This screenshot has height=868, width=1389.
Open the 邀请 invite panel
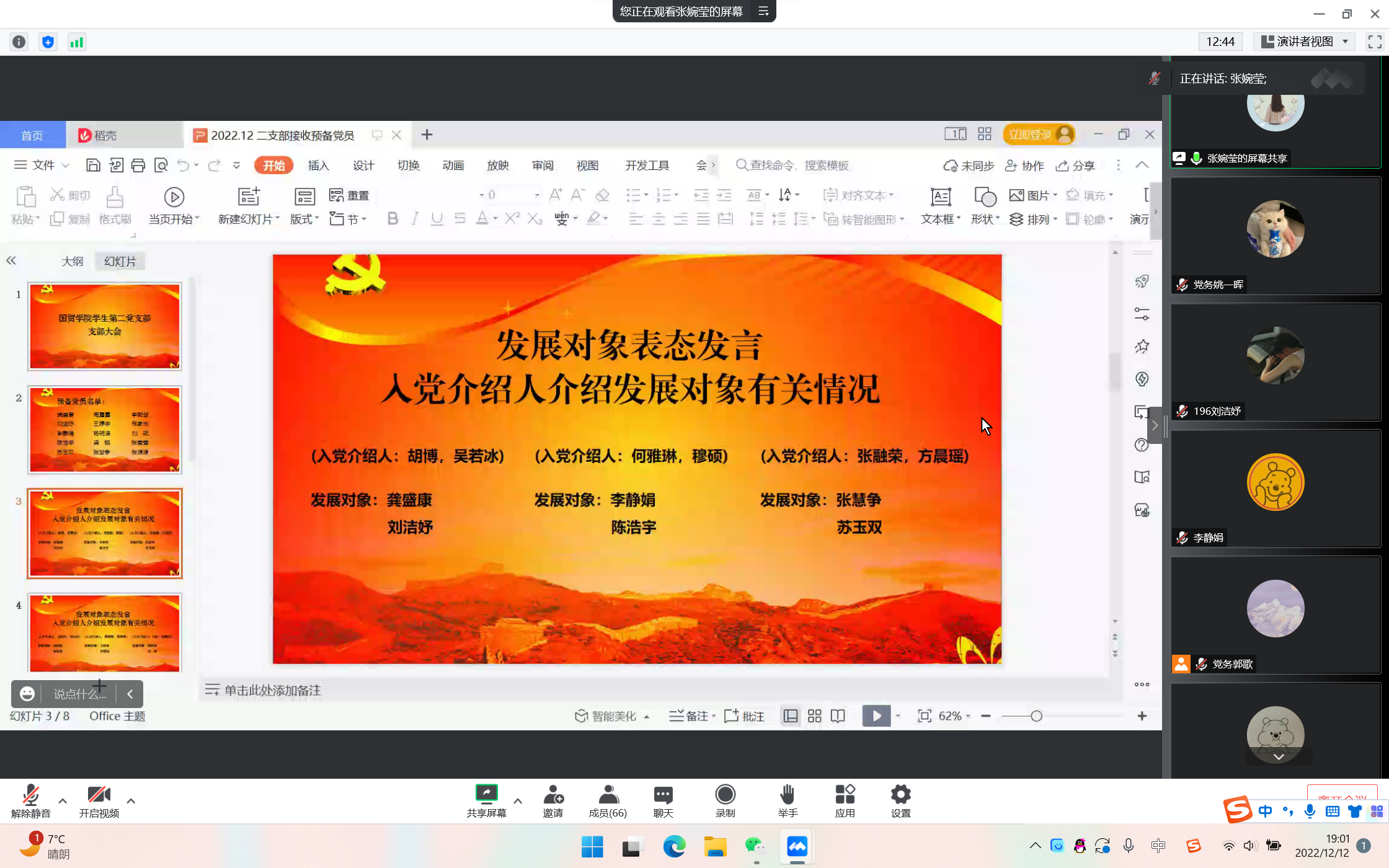coord(552,801)
